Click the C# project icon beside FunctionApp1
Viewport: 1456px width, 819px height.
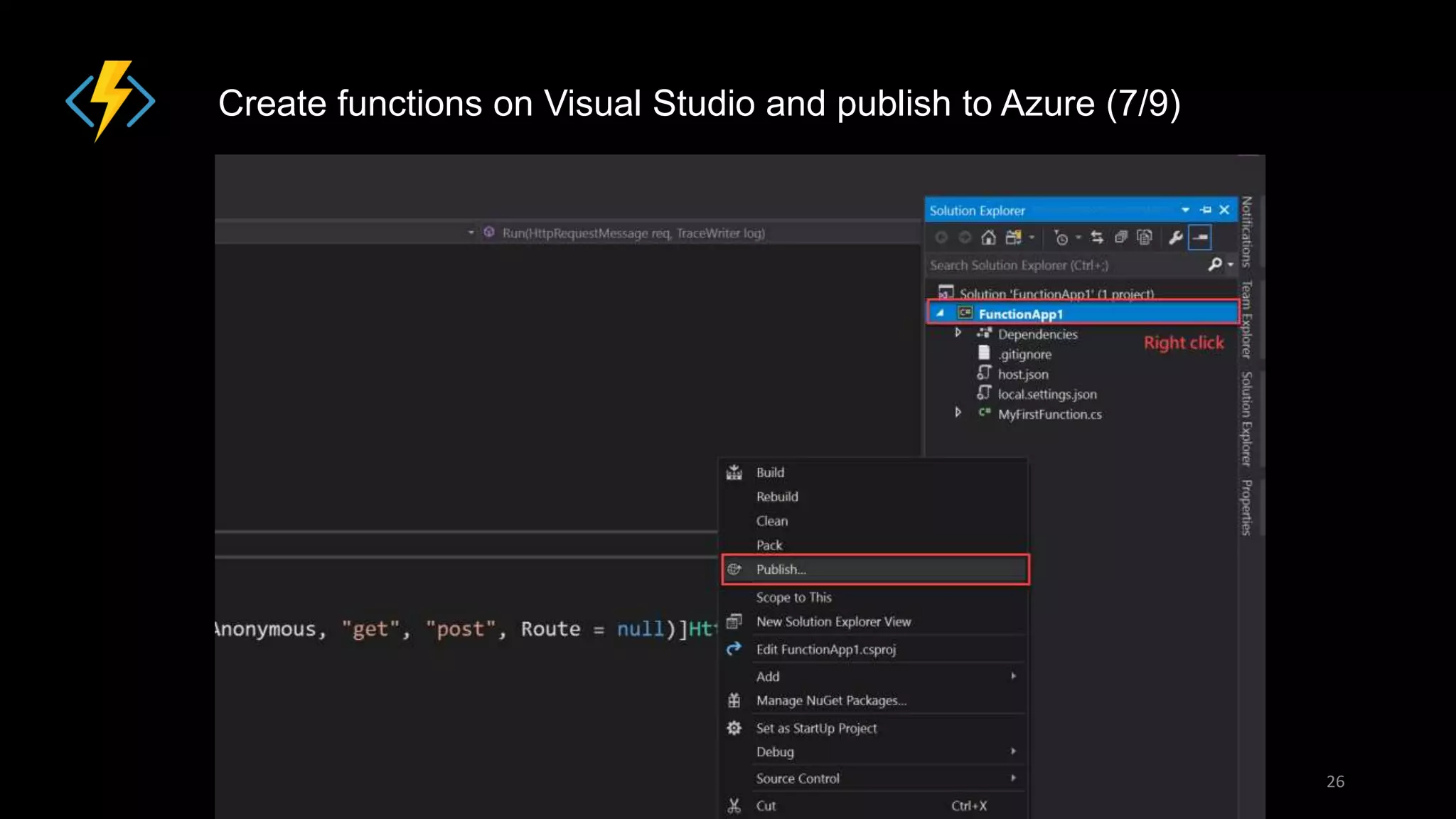[965, 313]
